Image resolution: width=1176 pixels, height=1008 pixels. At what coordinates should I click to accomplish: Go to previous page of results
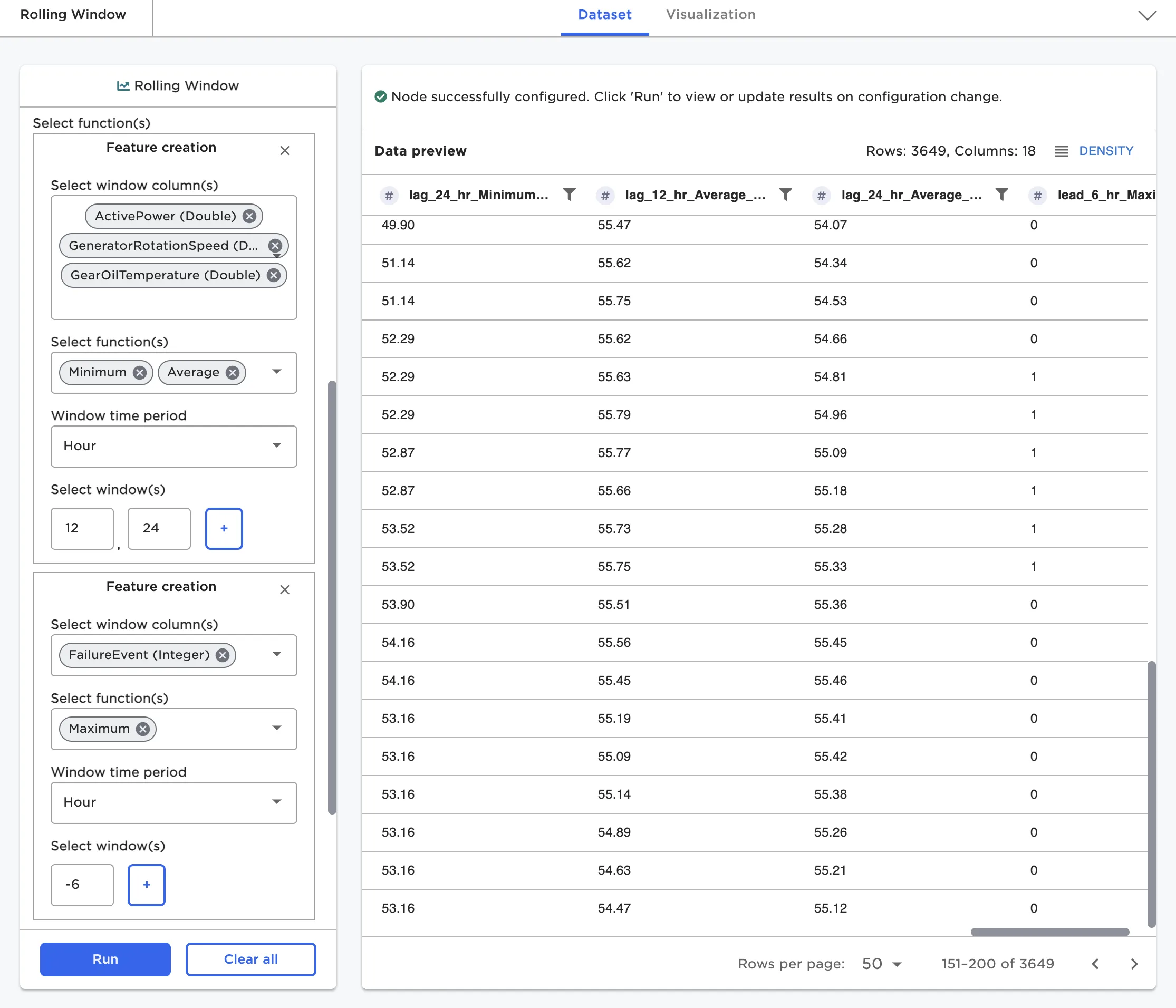[1095, 964]
